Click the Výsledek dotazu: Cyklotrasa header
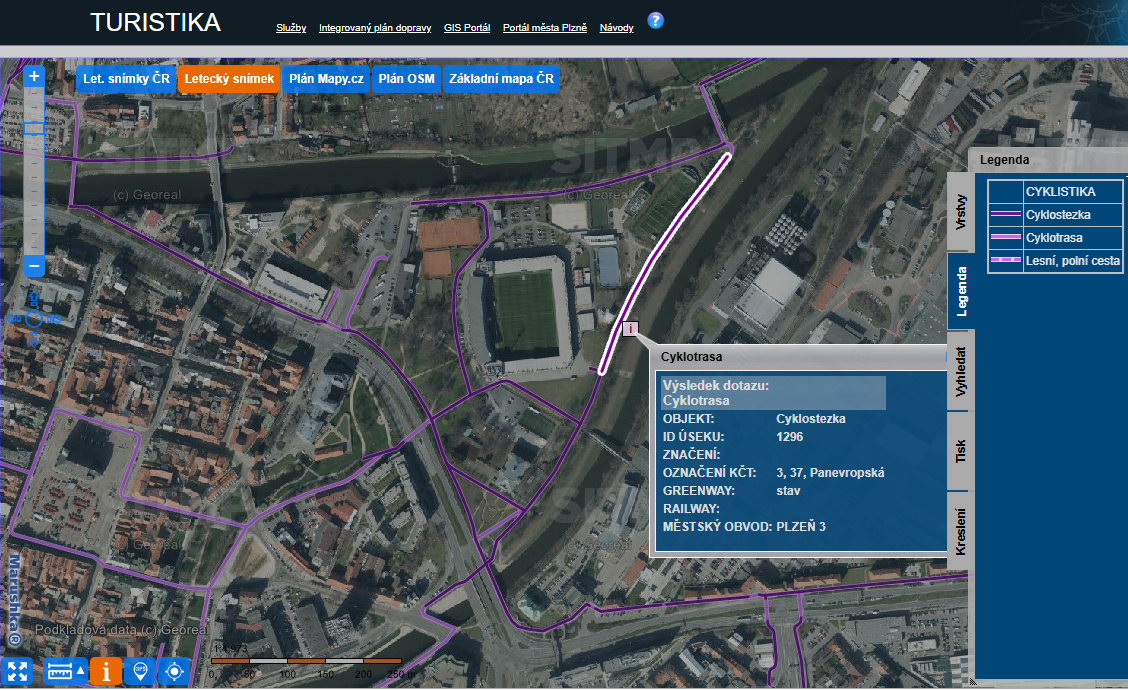1128x691 pixels. click(x=773, y=393)
